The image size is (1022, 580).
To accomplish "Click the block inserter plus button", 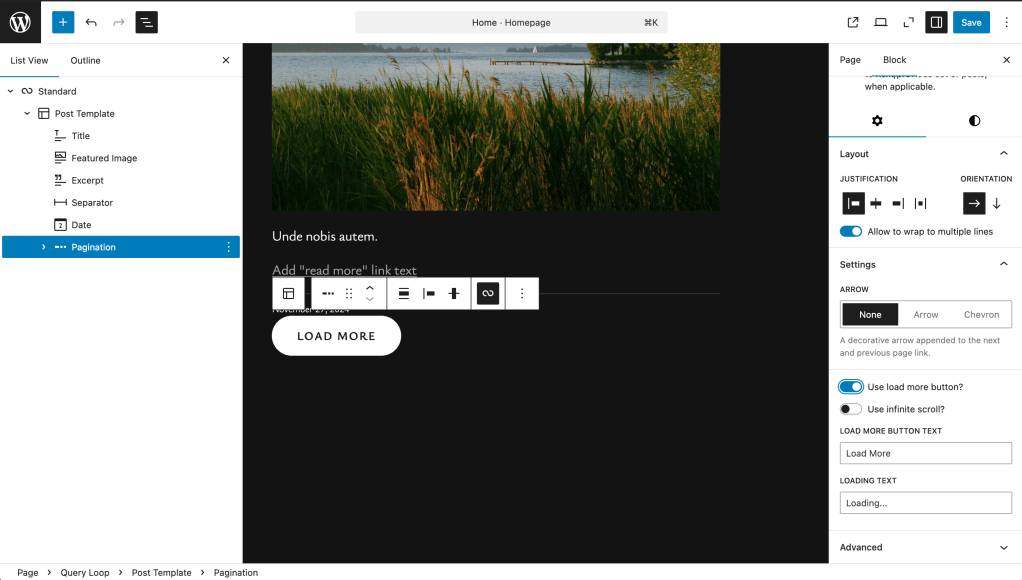I will [x=63, y=22].
